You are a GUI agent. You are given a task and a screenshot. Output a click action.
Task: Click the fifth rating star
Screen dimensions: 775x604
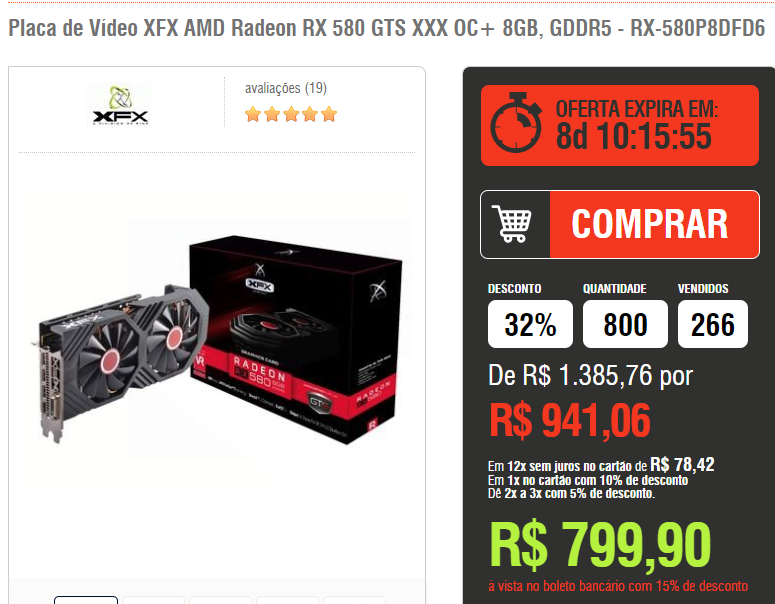click(x=329, y=114)
